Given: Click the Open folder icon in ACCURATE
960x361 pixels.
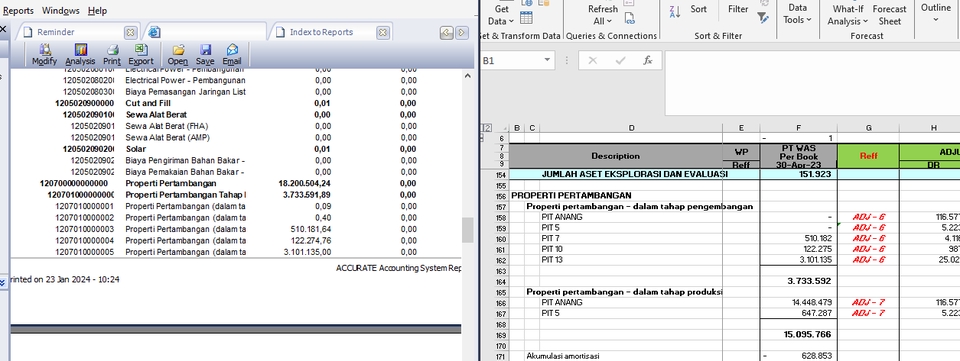Looking at the screenshot, I should (178, 54).
